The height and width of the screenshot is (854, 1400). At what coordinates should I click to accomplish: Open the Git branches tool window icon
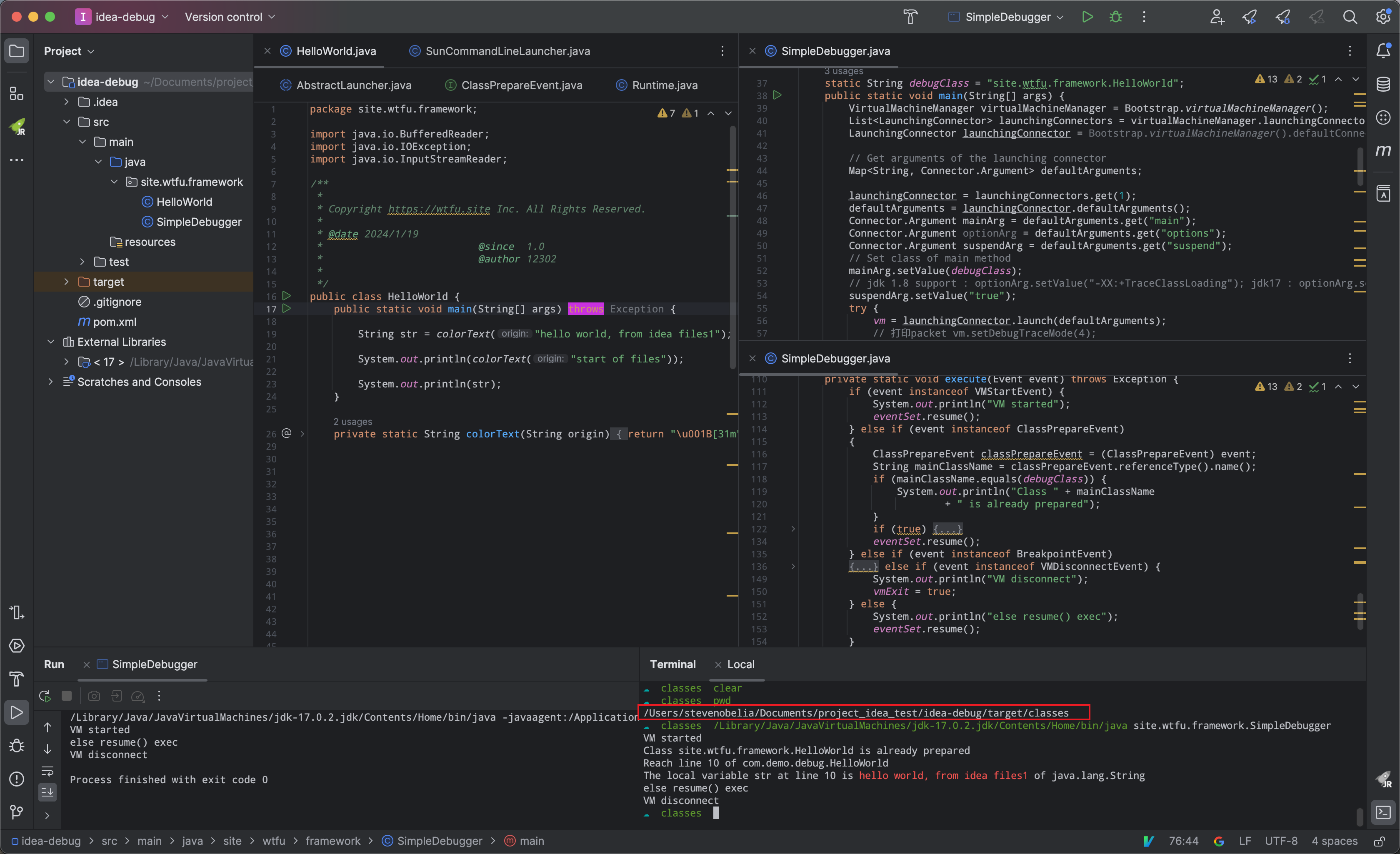click(x=17, y=812)
